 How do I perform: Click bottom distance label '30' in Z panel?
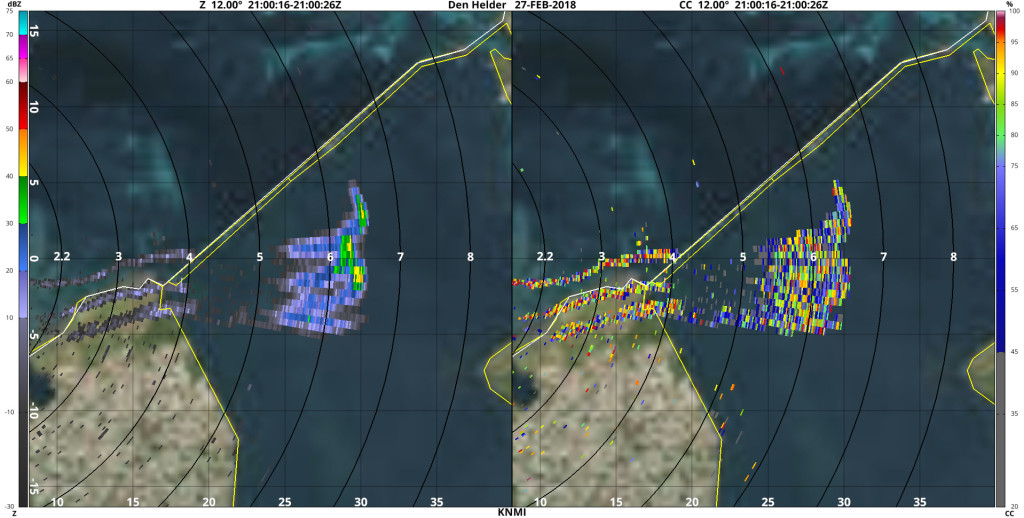(x=360, y=502)
